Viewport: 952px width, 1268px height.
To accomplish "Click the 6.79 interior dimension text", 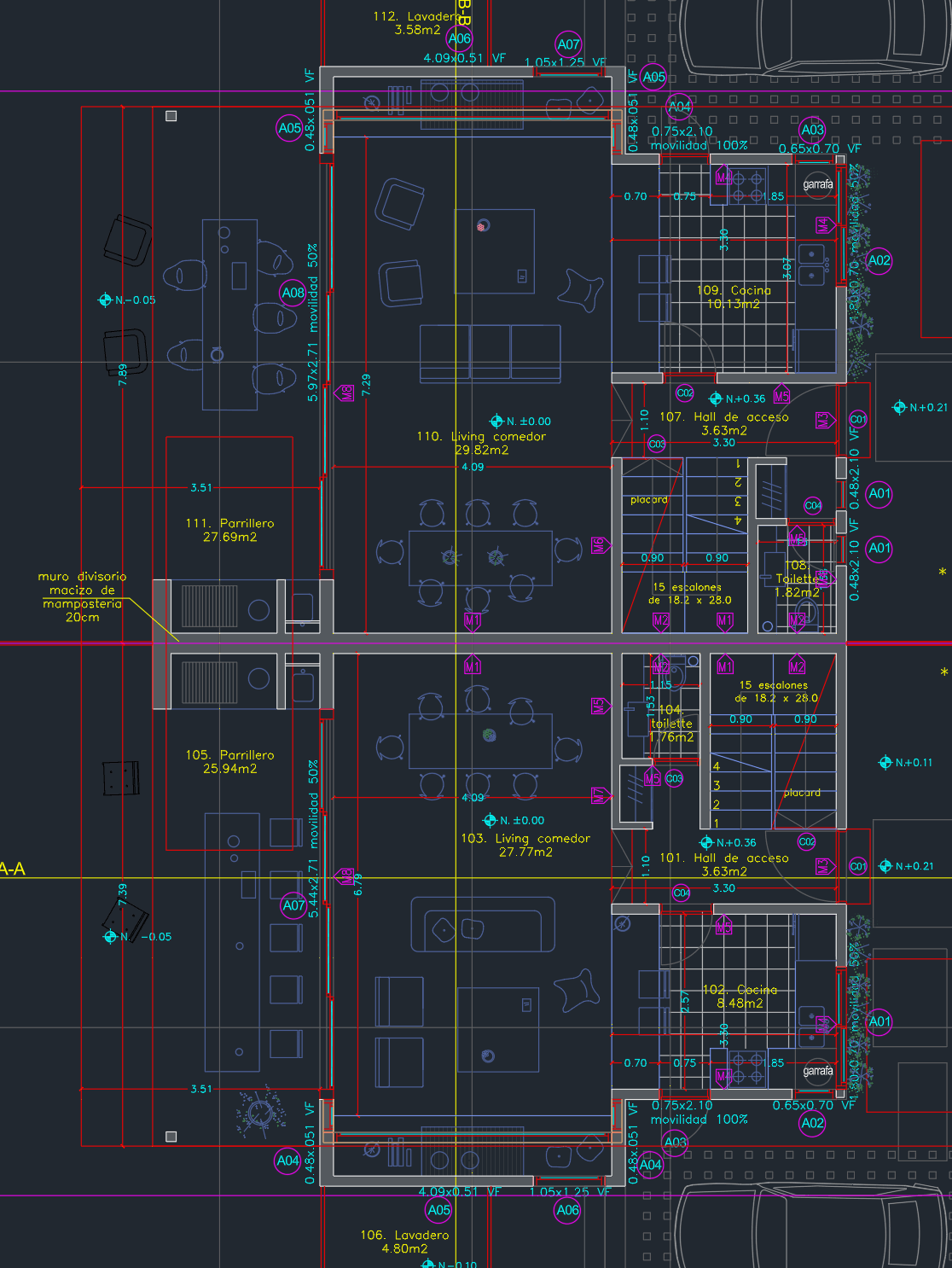I will click(x=358, y=884).
